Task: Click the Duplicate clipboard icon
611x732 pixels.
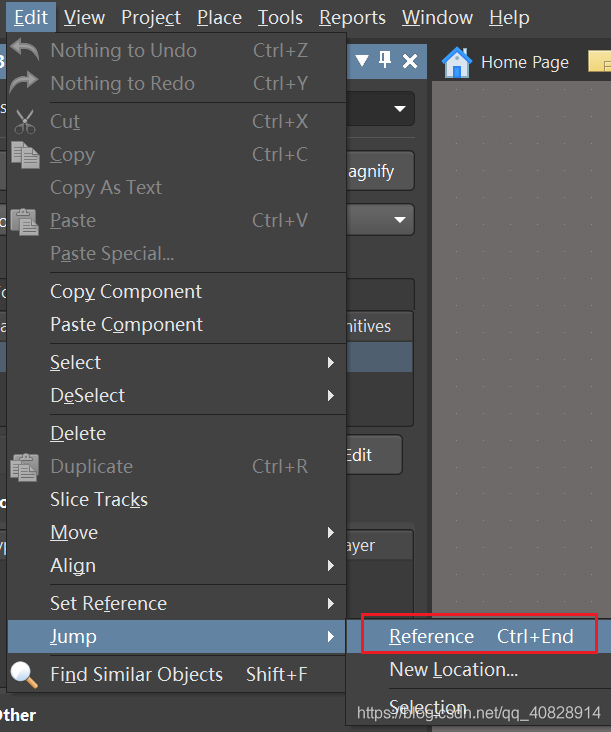Action: [x=24, y=467]
